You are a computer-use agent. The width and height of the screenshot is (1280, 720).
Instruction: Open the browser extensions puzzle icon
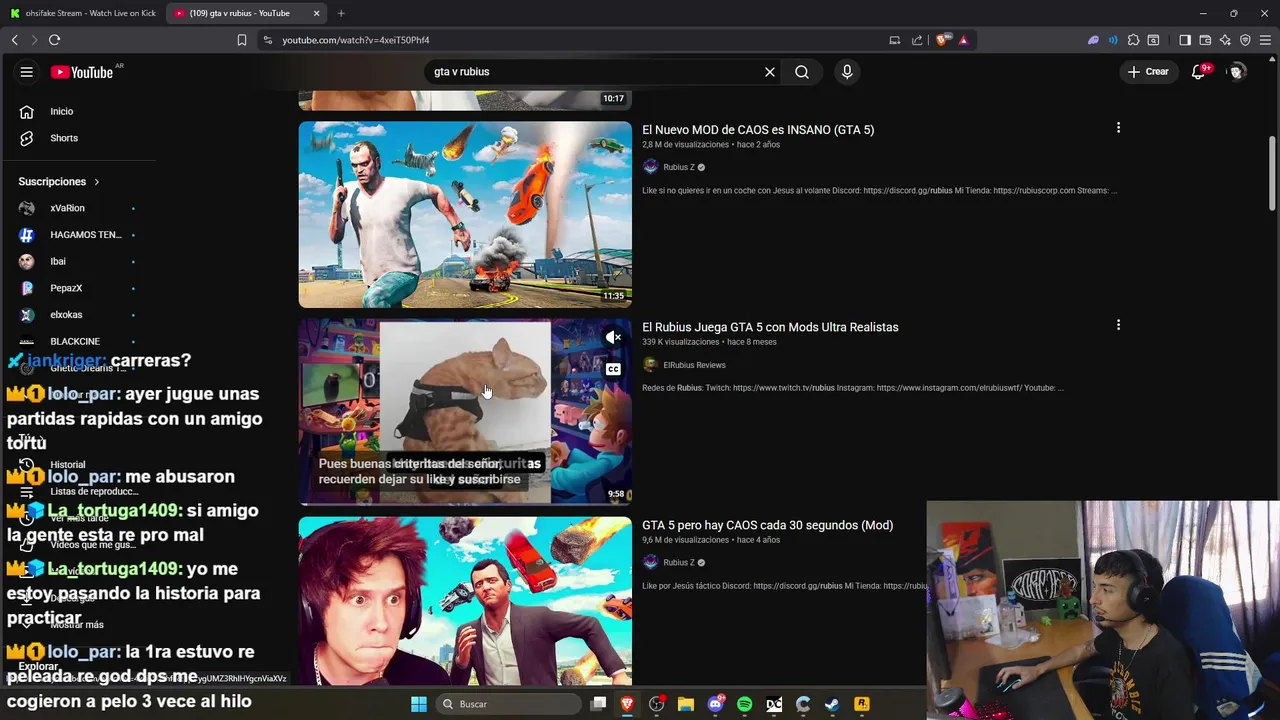1133,40
